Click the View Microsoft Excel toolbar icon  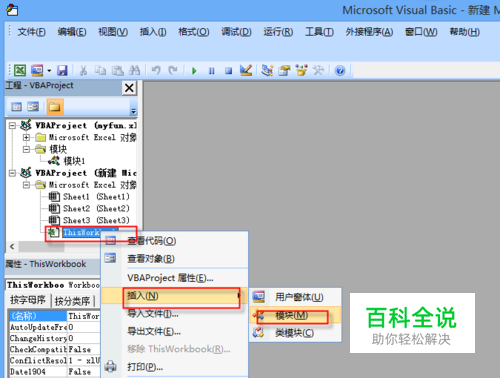coord(20,70)
